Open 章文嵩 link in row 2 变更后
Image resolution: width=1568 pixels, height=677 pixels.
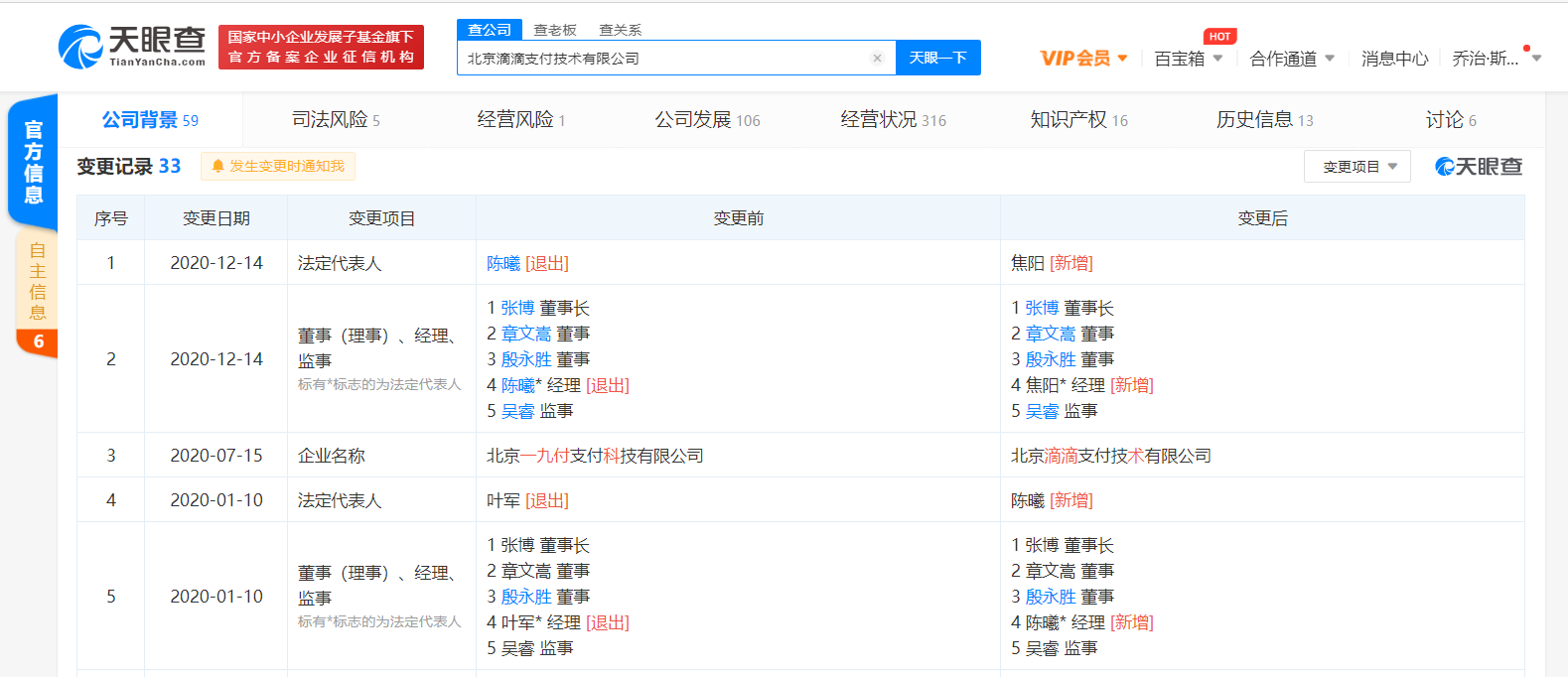tap(1051, 334)
